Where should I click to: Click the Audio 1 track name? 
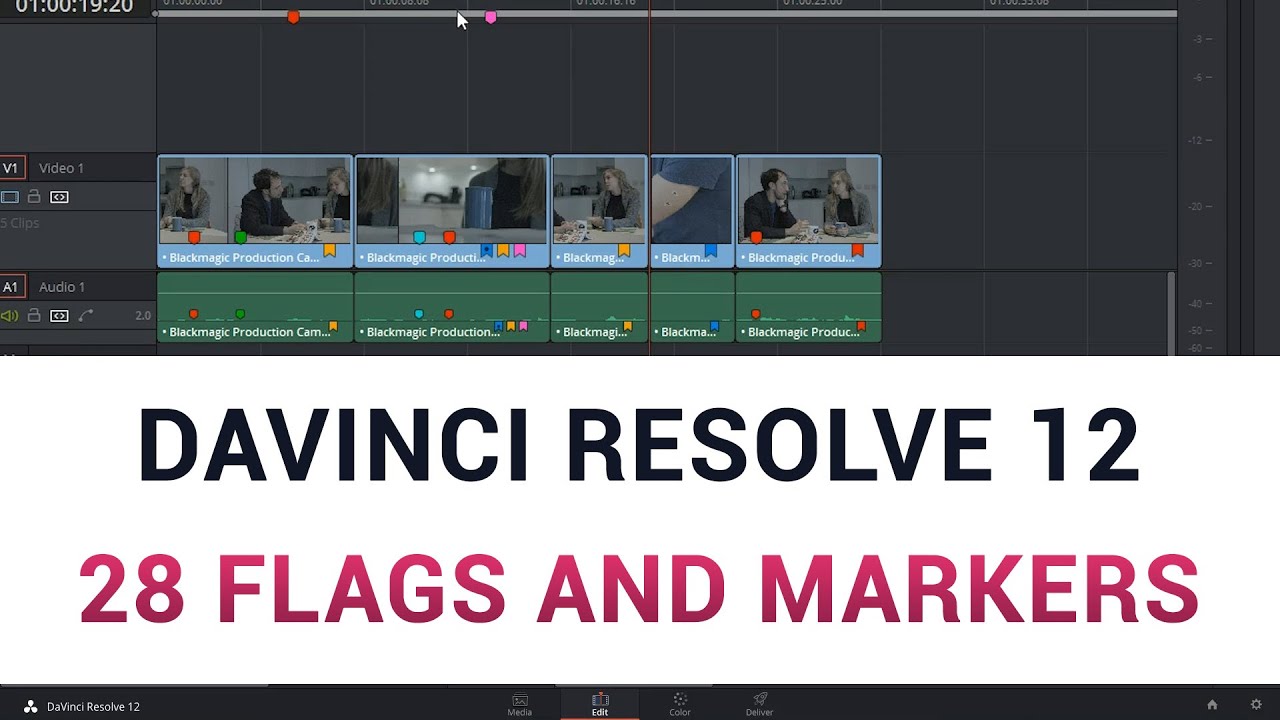pos(62,287)
